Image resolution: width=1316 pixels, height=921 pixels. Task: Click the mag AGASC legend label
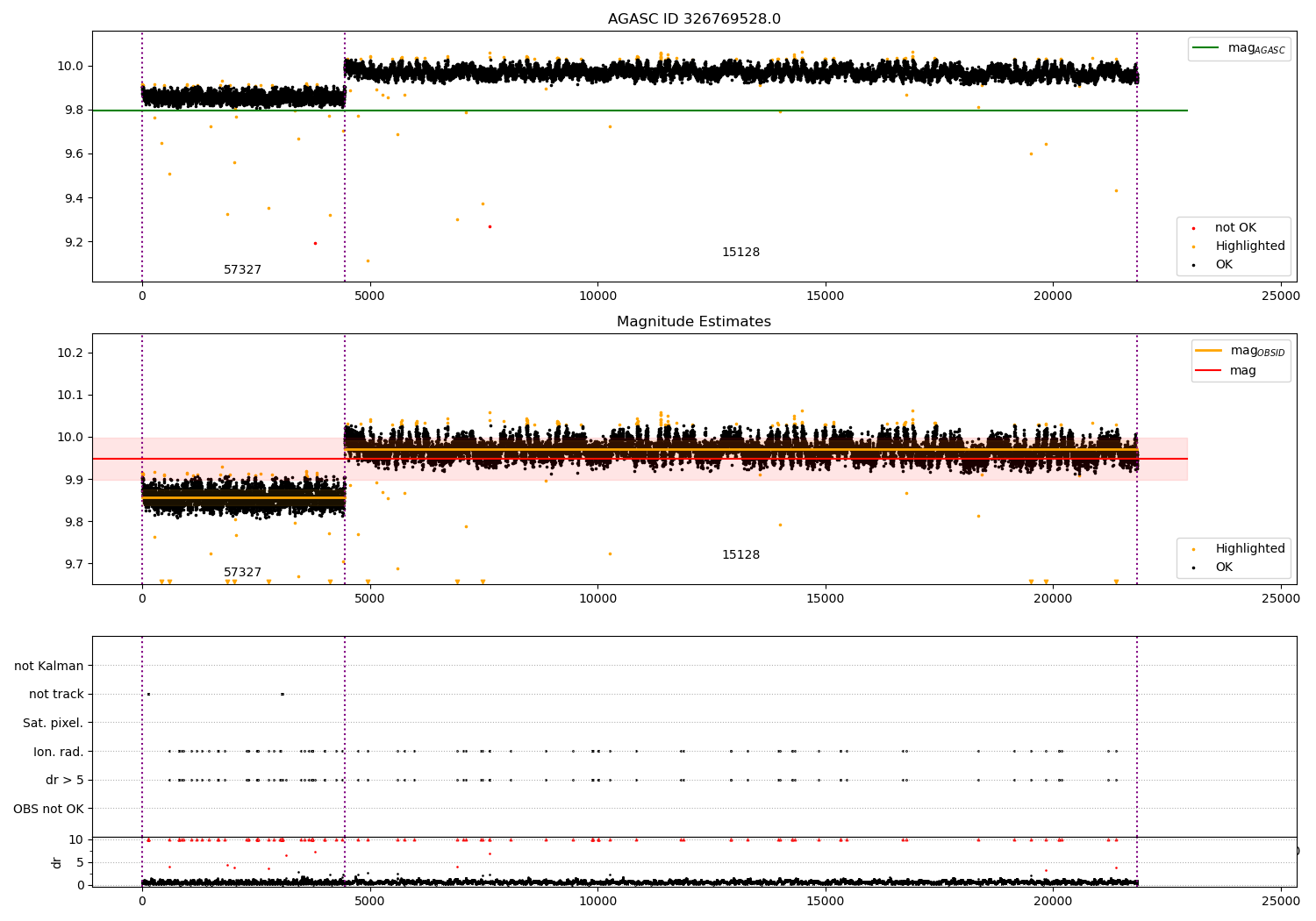[x=1256, y=48]
